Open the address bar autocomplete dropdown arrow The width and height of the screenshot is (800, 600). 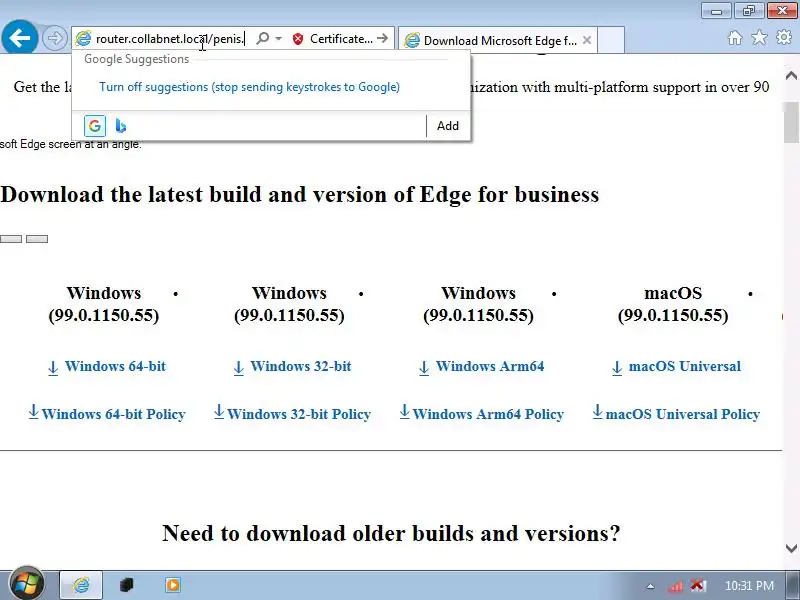(x=279, y=38)
